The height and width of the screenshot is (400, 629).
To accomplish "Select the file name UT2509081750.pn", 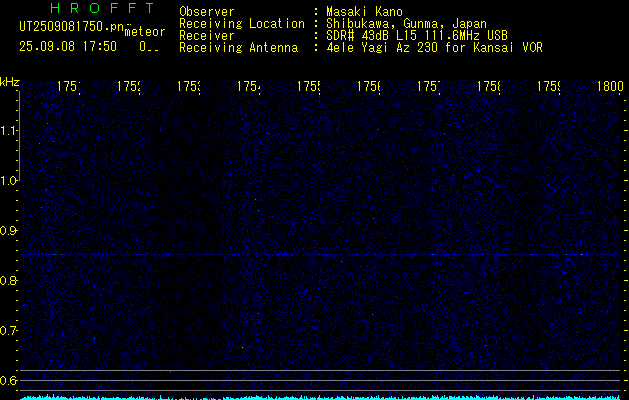I will pos(71,27).
